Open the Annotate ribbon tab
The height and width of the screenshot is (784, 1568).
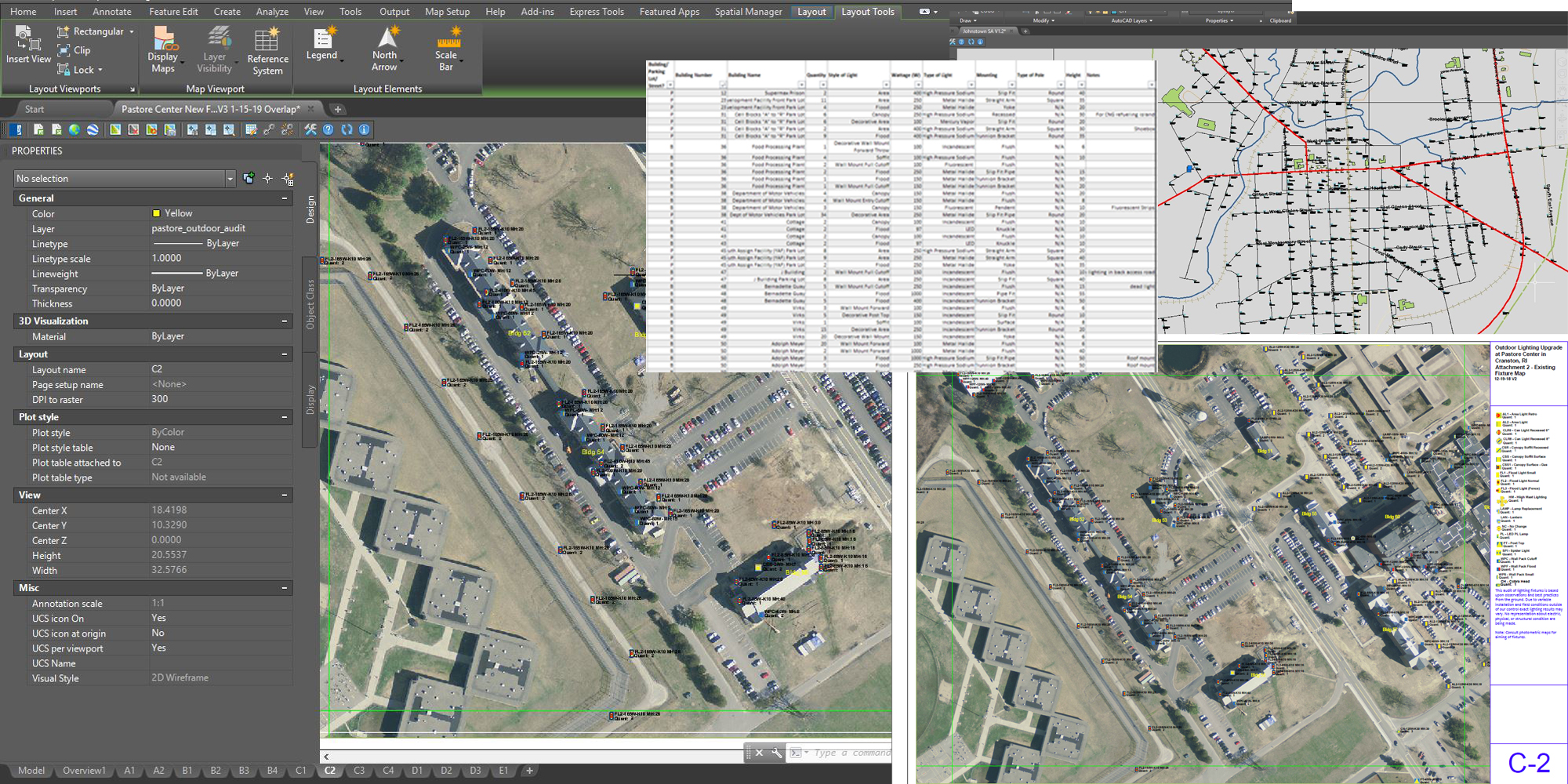click(112, 12)
